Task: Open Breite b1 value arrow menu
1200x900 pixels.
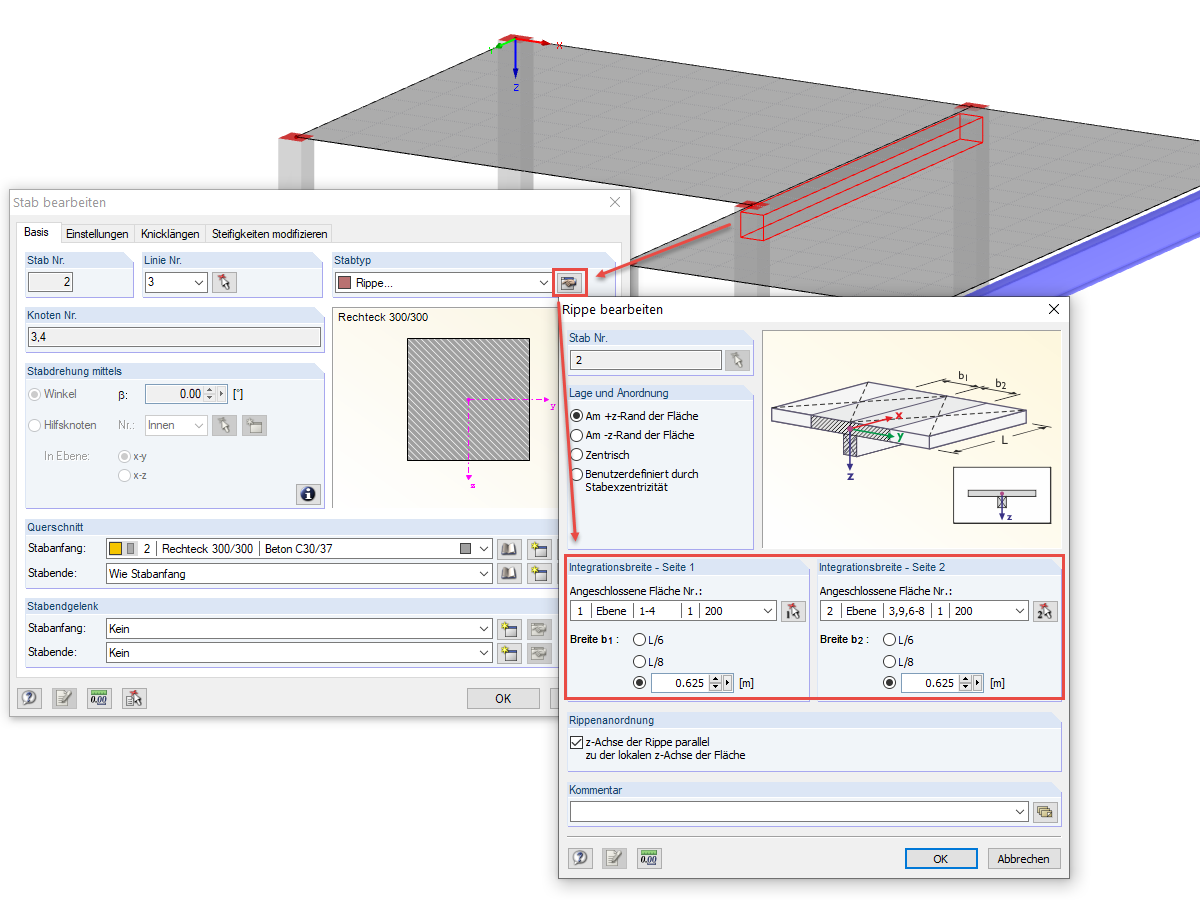Action: point(727,683)
